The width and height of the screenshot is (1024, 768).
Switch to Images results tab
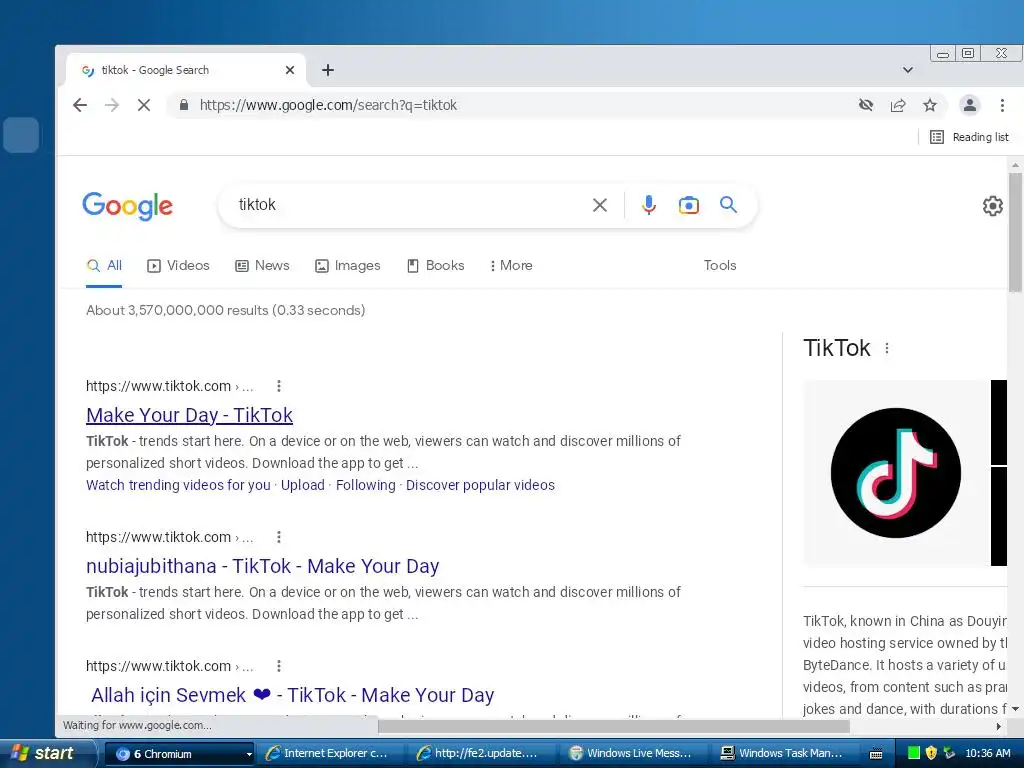tap(347, 266)
